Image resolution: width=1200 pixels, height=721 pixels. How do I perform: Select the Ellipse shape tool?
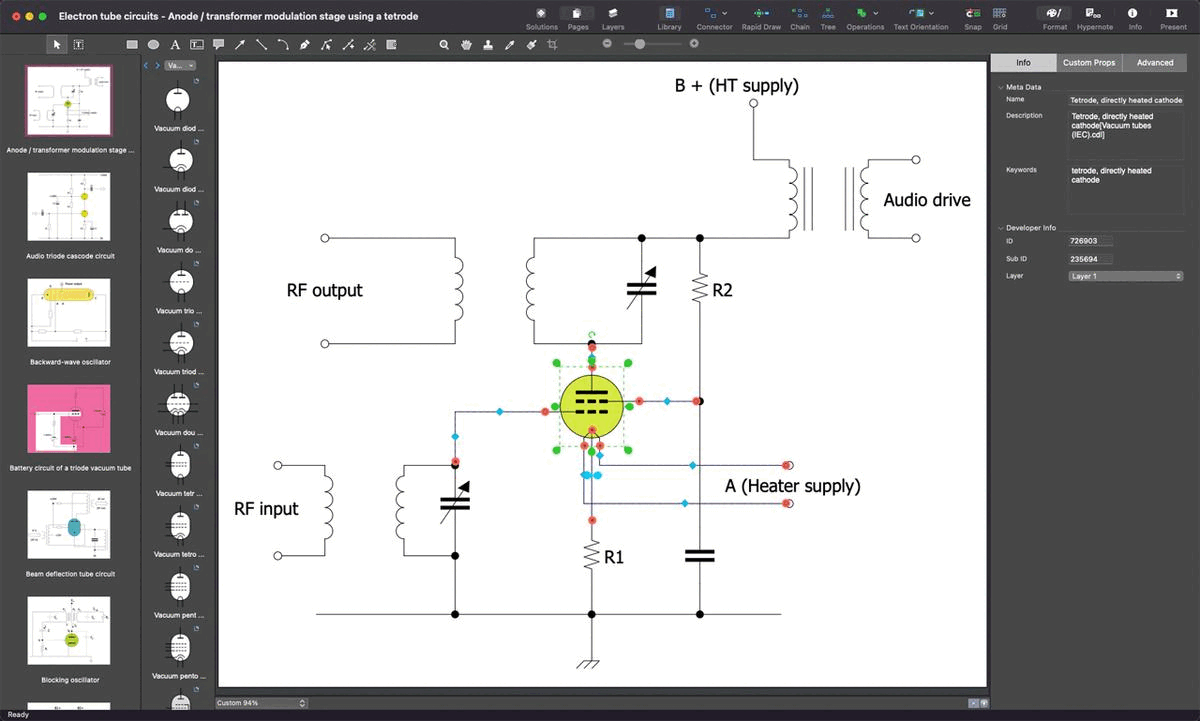[153, 45]
